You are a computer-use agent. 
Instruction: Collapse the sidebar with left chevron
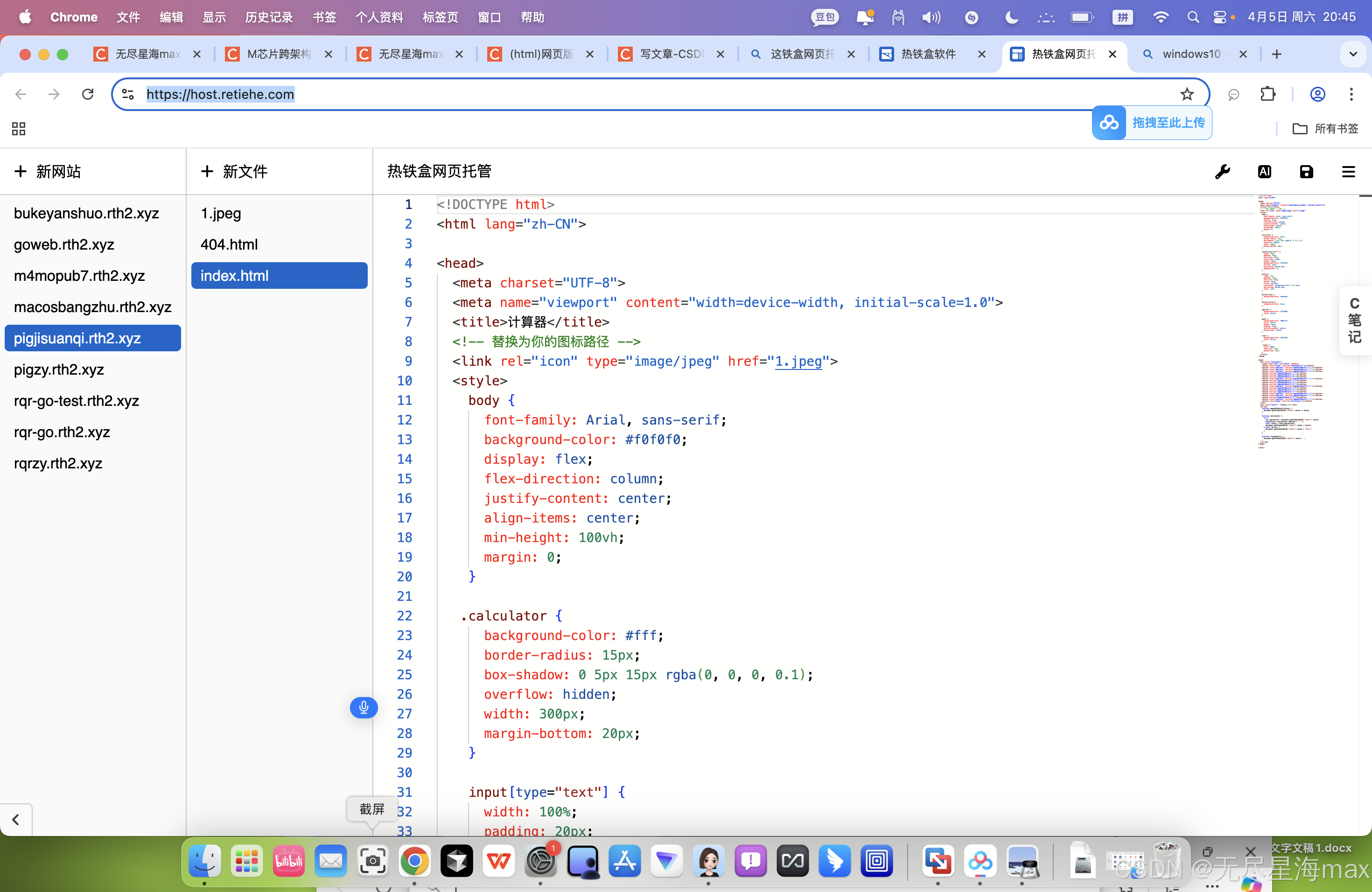click(15, 819)
